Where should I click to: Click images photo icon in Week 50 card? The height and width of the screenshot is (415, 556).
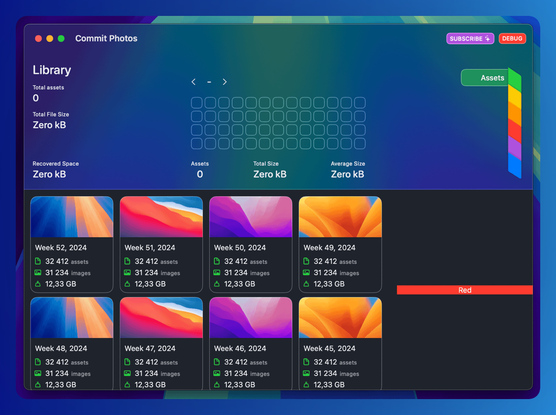[217, 272]
